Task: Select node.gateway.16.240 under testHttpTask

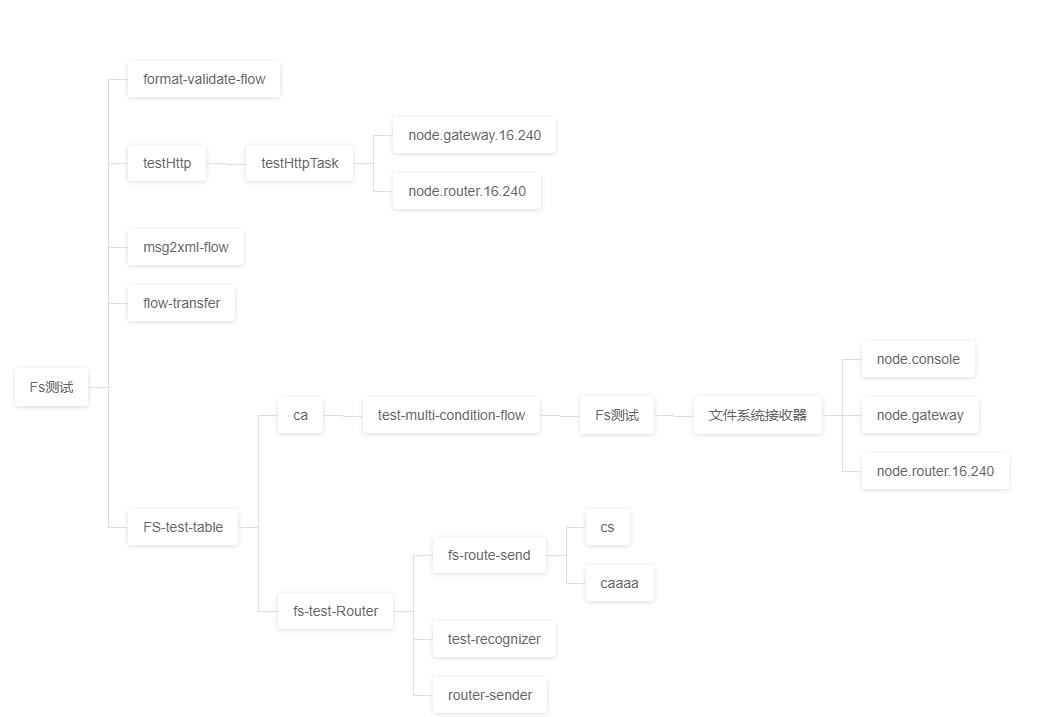Action: tap(474, 135)
